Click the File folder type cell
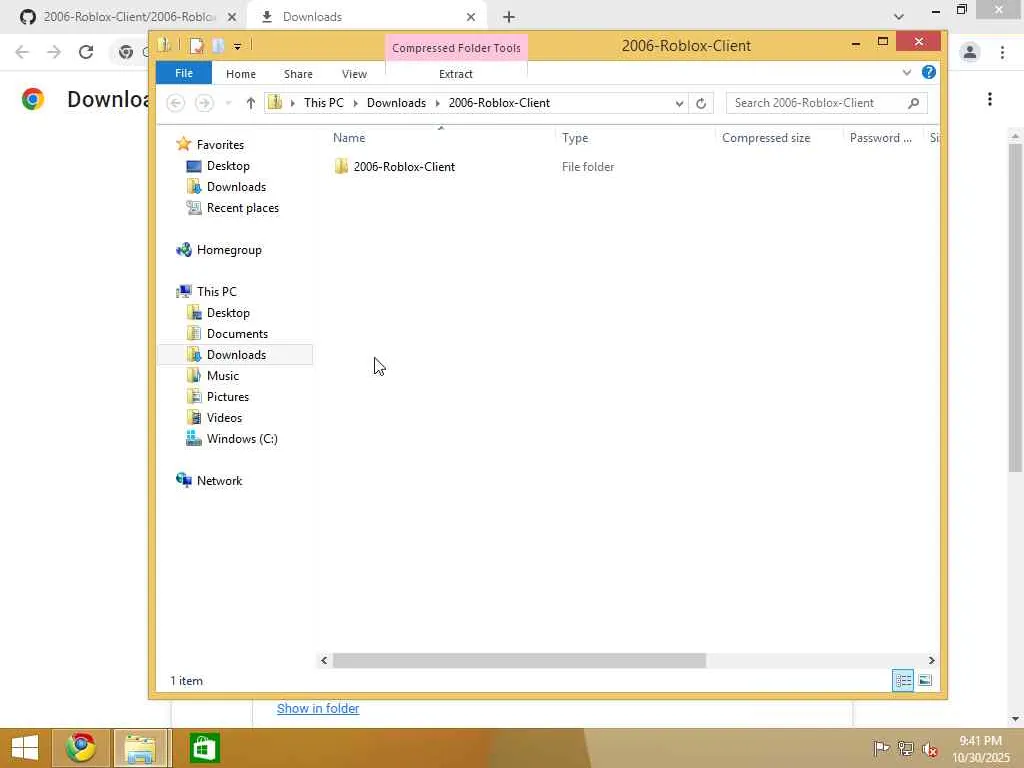The width and height of the screenshot is (1024, 768). (x=588, y=167)
